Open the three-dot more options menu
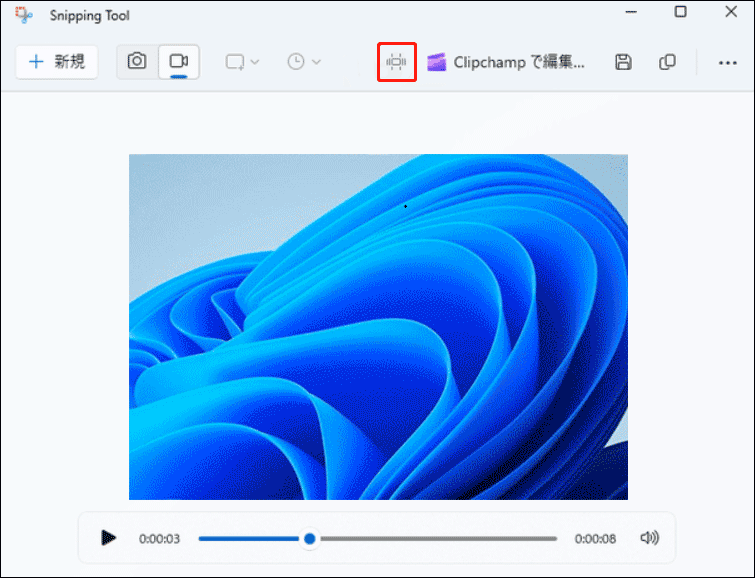 [x=727, y=63]
